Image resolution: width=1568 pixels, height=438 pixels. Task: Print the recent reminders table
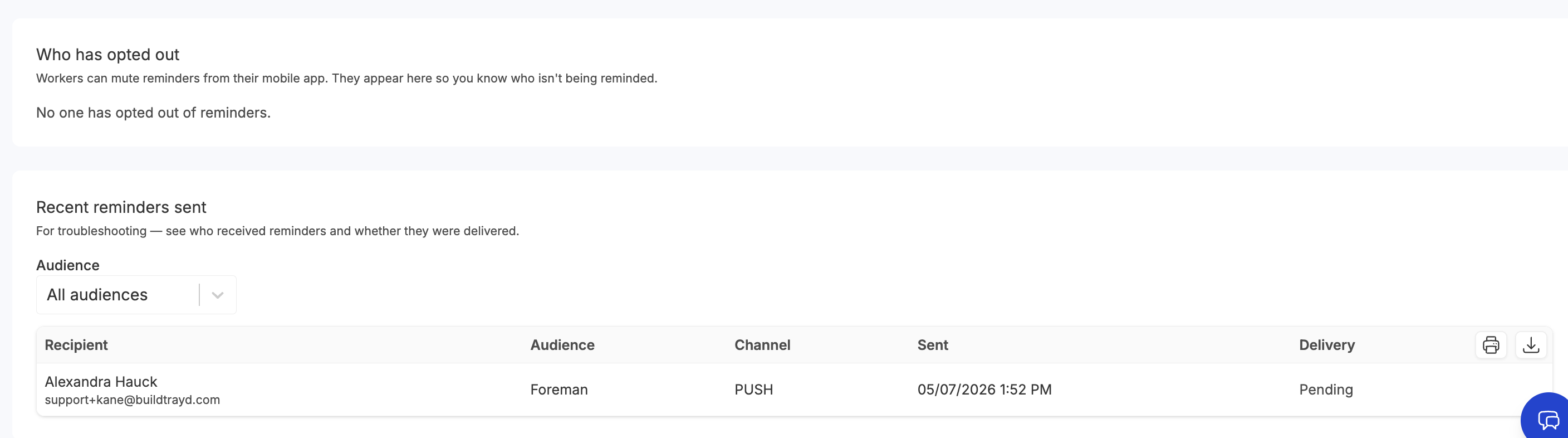1491,345
